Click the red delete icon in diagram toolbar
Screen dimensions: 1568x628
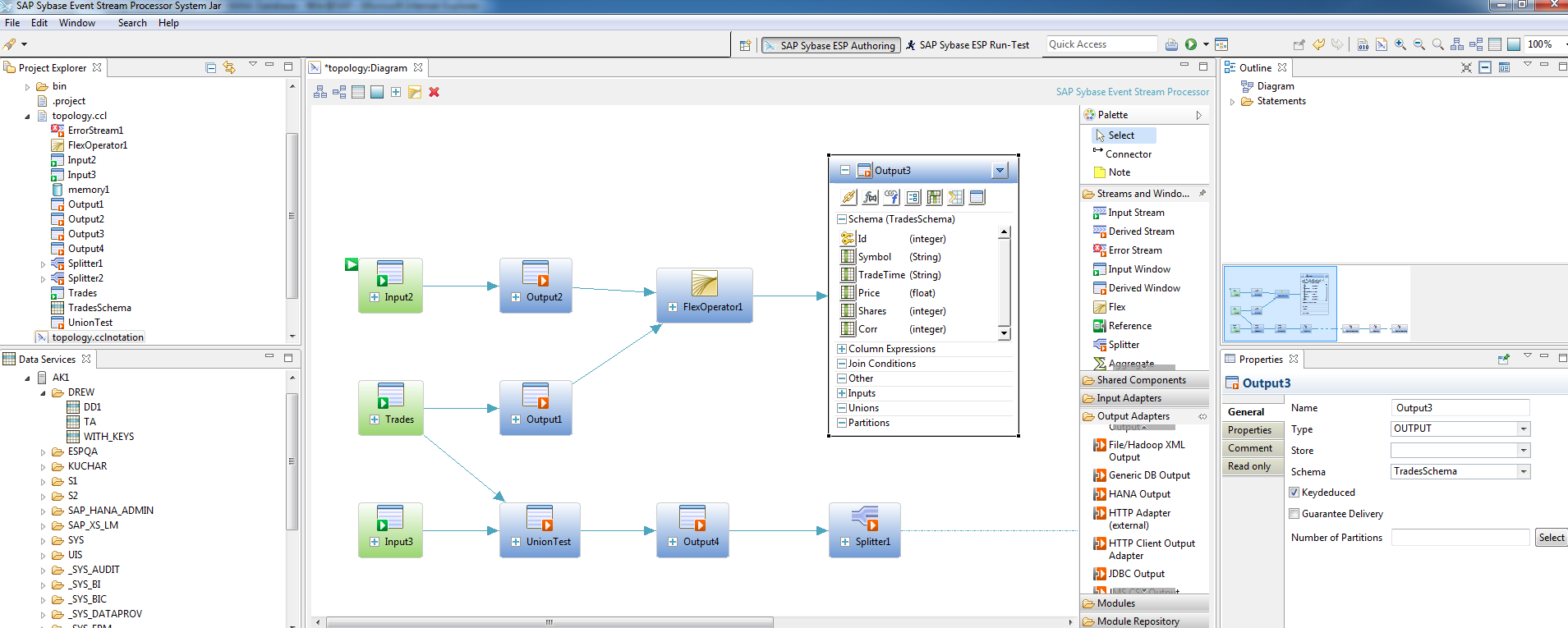tap(434, 92)
